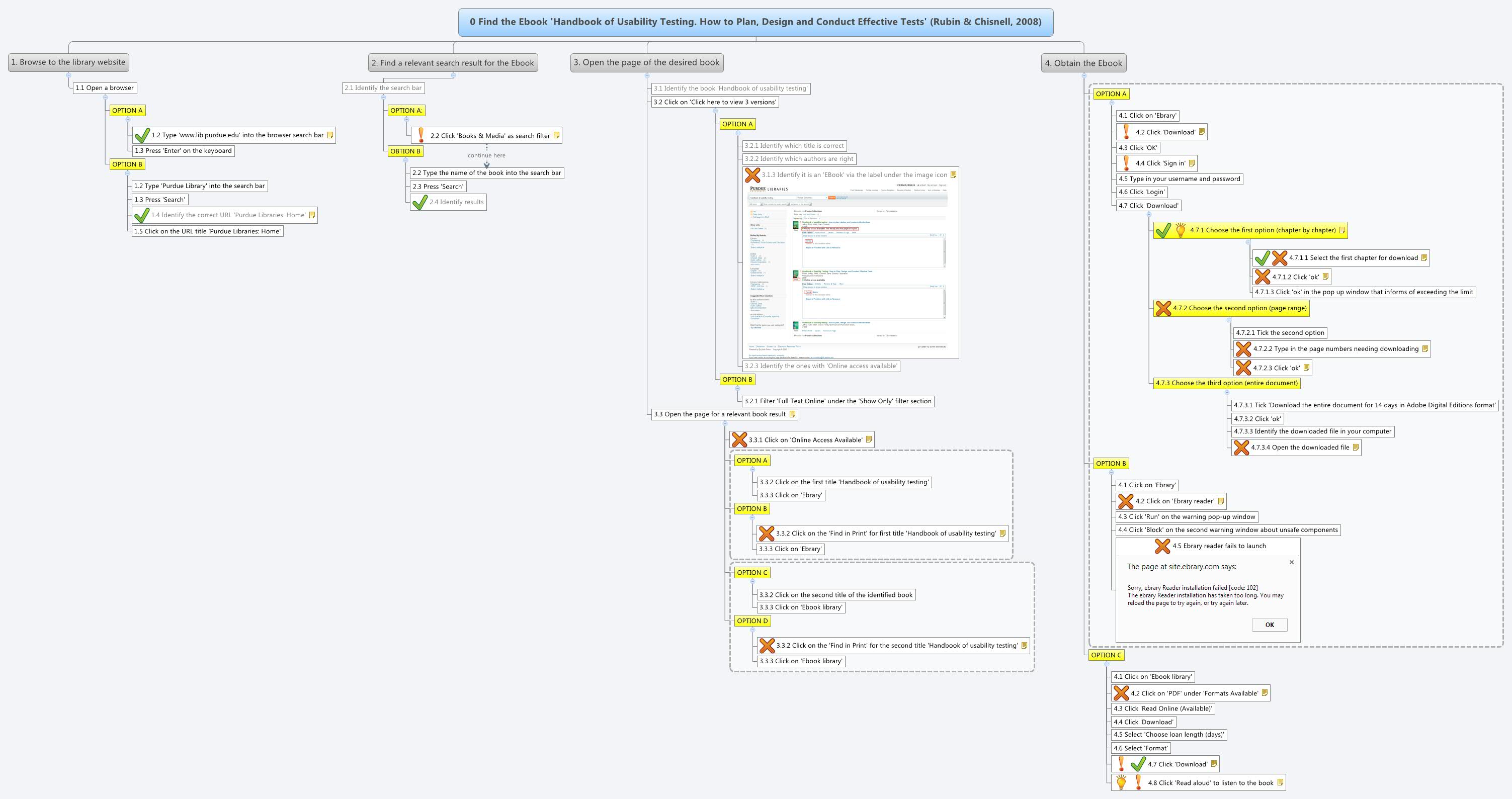The height and width of the screenshot is (799, 1512).
Task: Collapse branch under '2. Find a relevant search result'
Action: (453, 75)
